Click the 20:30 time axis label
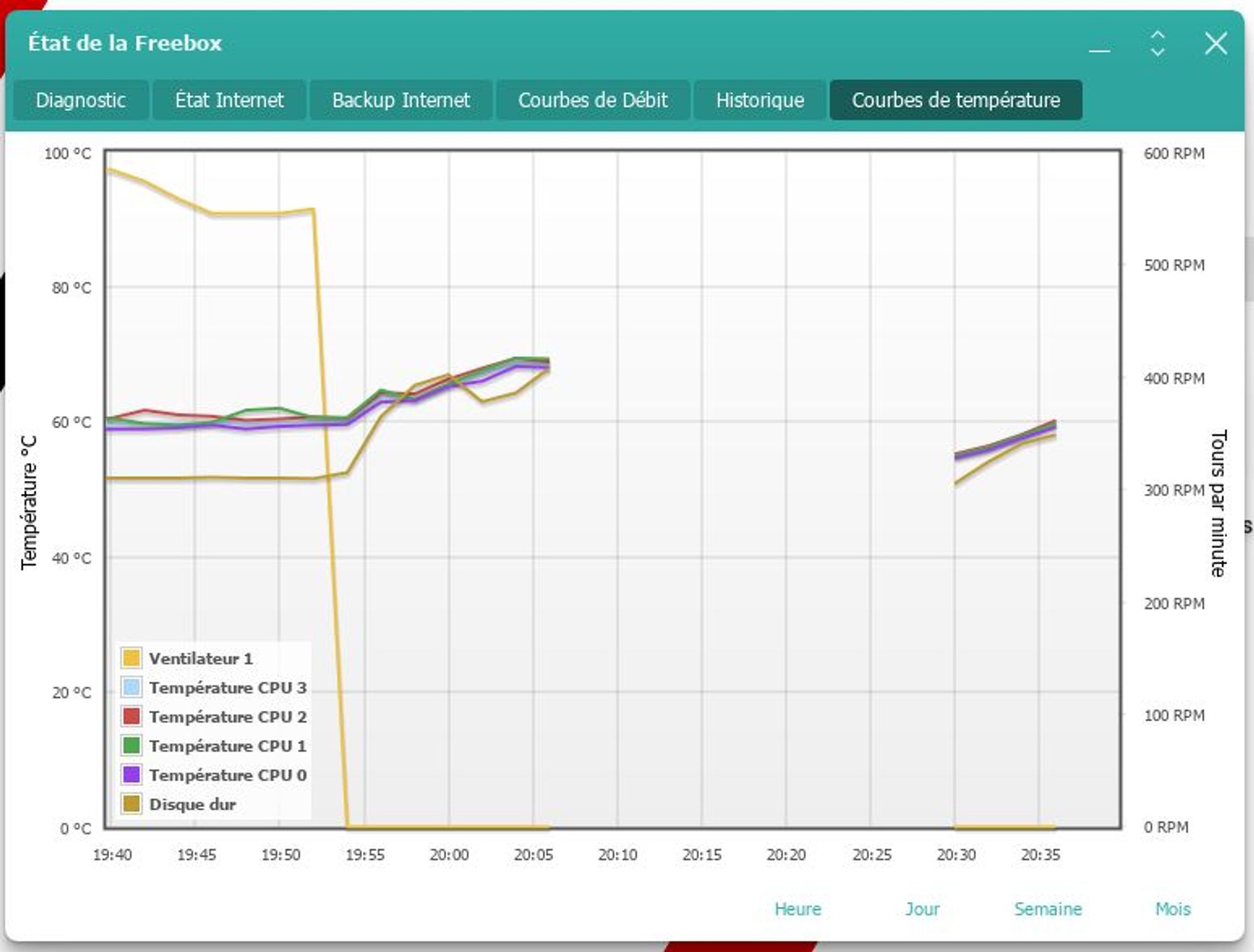1254x952 pixels. (x=956, y=855)
